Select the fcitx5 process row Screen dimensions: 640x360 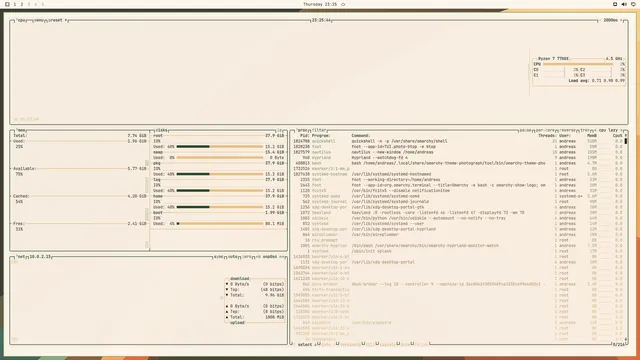pyautogui.click(x=458, y=191)
